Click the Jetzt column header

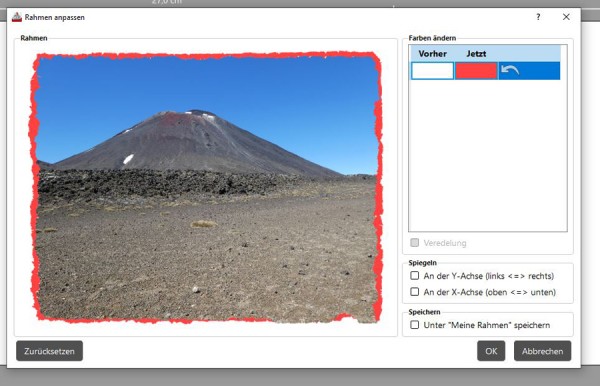pos(476,54)
